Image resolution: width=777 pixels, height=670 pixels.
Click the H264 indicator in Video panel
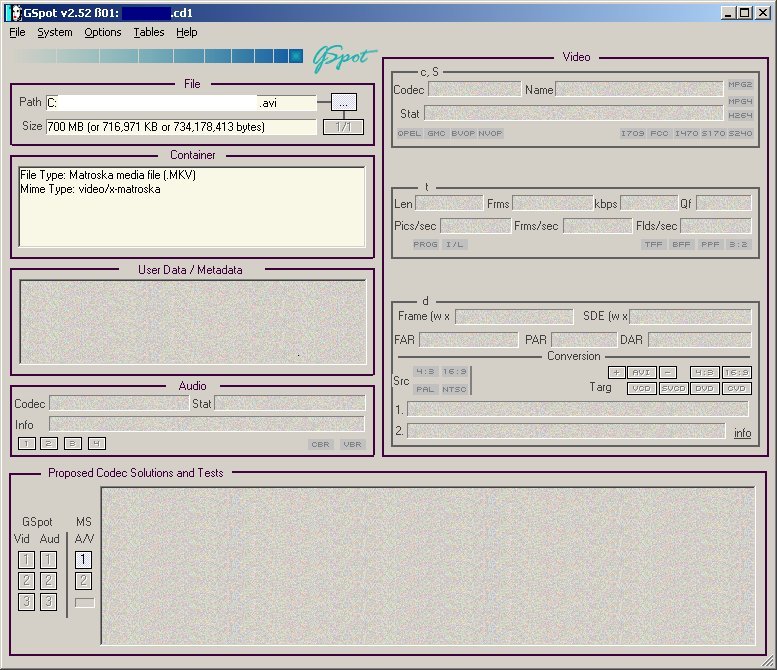(740, 115)
